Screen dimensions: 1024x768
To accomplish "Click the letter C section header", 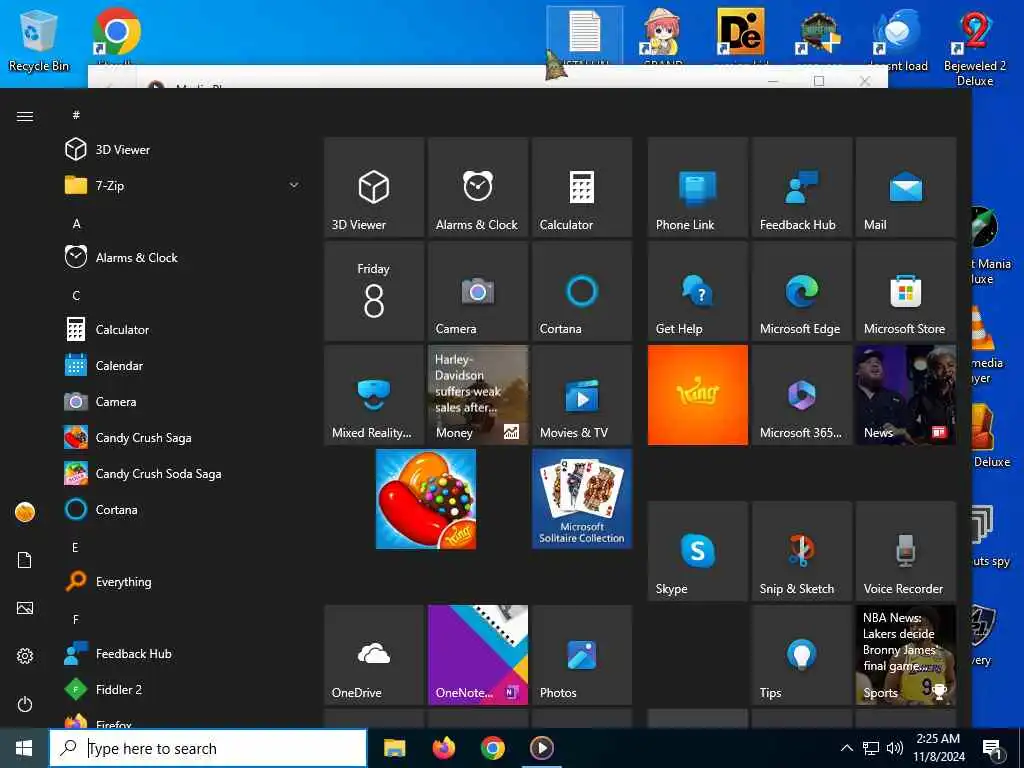I will [x=76, y=296].
